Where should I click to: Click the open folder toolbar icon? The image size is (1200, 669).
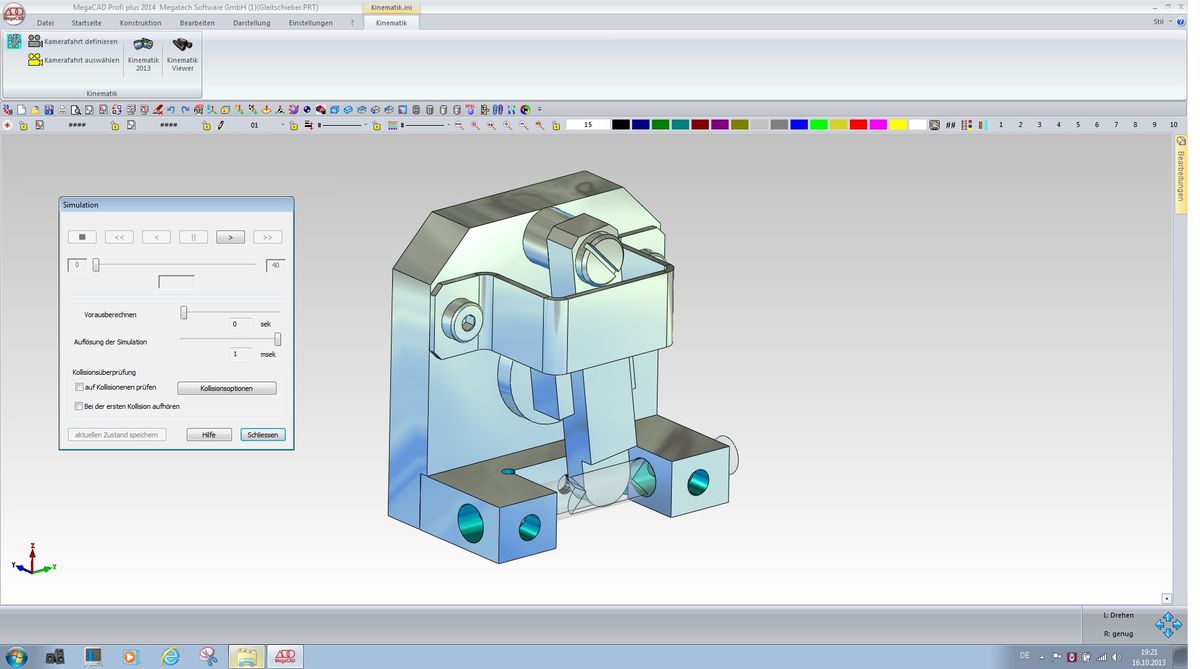[x=35, y=110]
